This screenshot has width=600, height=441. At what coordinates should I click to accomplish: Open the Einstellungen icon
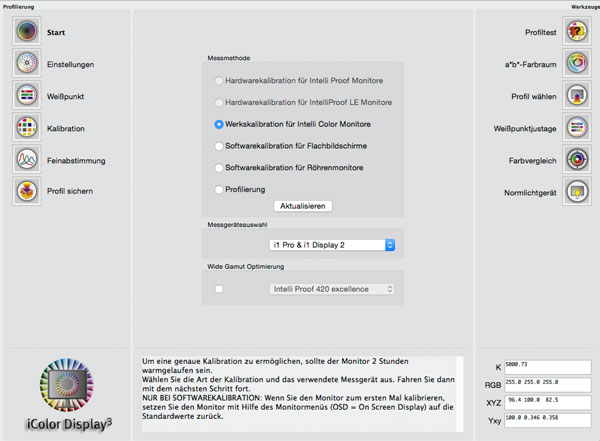coord(27,64)
